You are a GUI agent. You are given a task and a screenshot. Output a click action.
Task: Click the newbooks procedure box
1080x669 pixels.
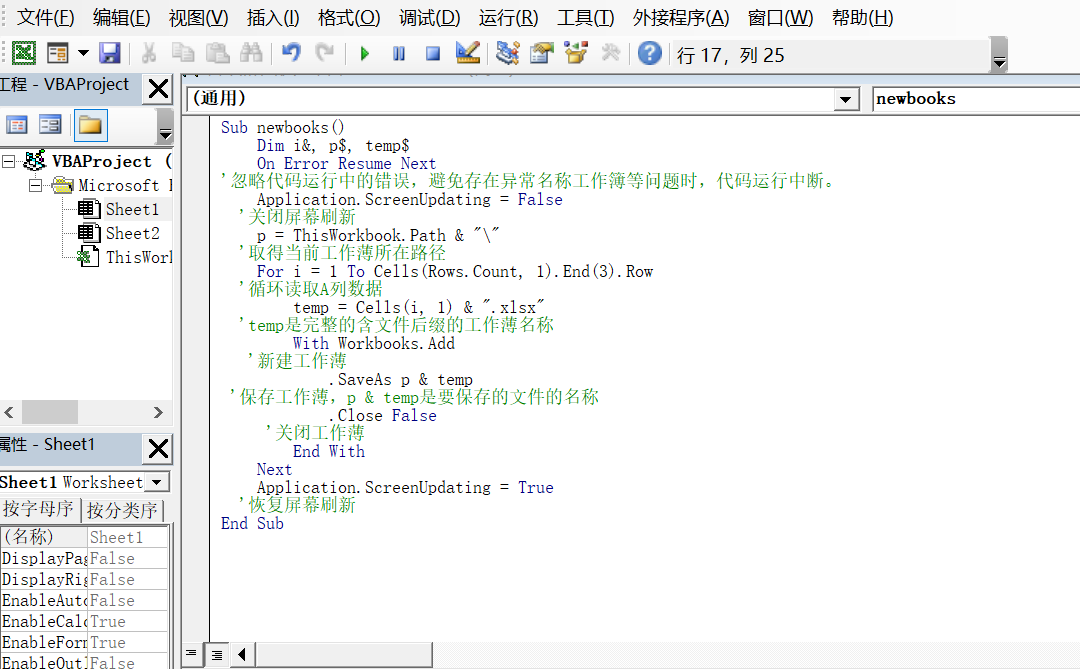[x=975, y=99]
